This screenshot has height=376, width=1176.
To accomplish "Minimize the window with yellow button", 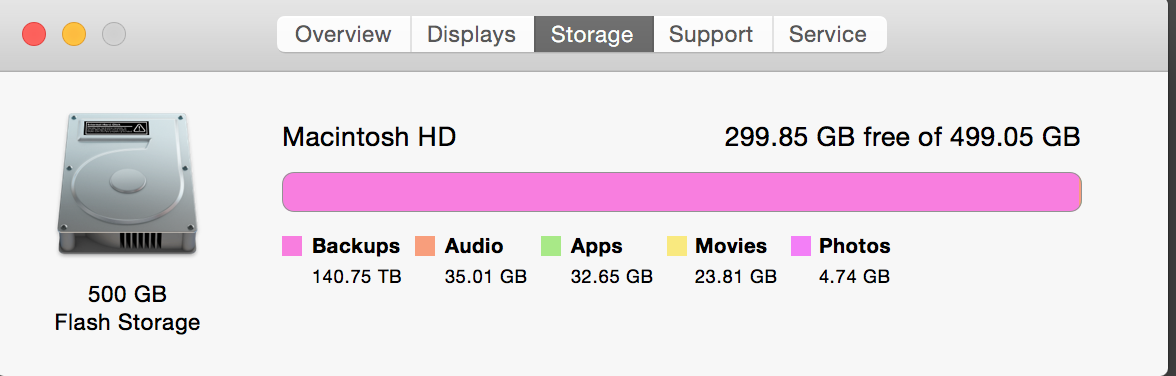I will pyautogui.click(x=74, y=35).
